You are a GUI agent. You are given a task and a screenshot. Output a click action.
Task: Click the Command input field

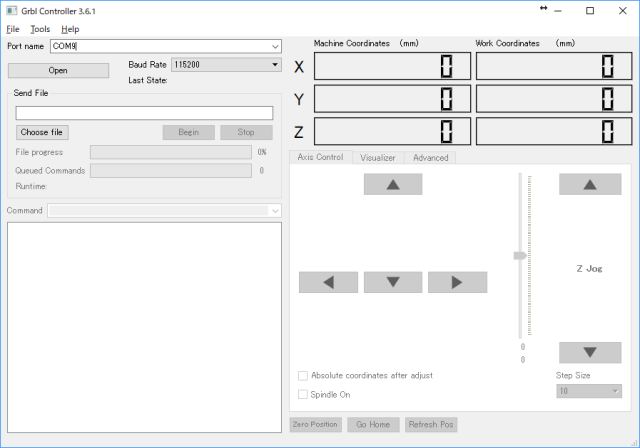159,211
